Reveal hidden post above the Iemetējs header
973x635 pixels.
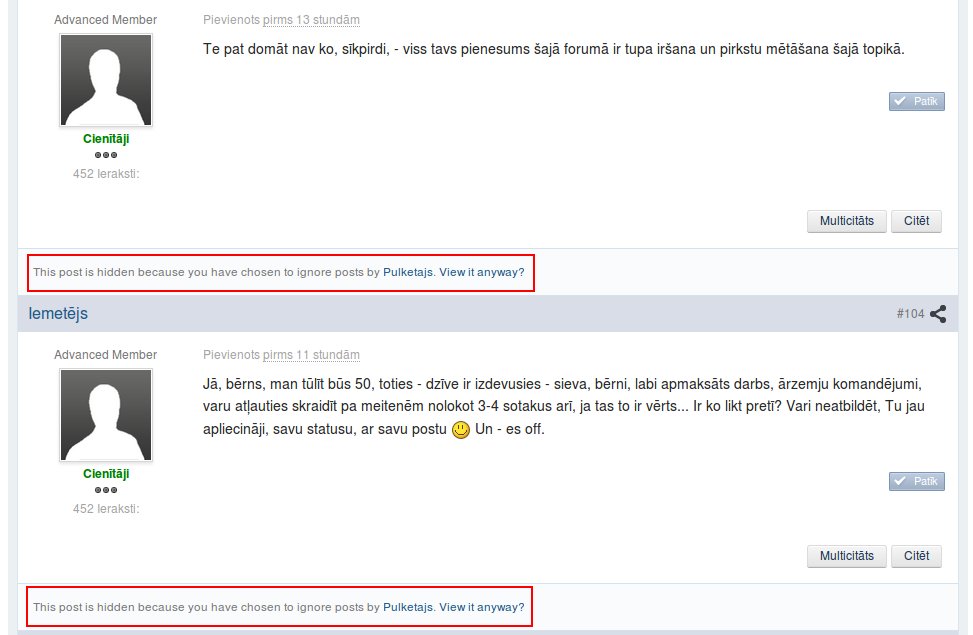point(482,272)
